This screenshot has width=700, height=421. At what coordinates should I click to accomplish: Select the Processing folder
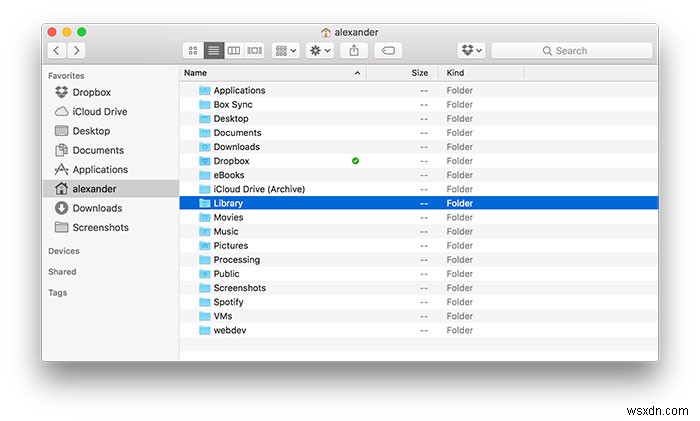pyautogui.click(x=419, y=260)
